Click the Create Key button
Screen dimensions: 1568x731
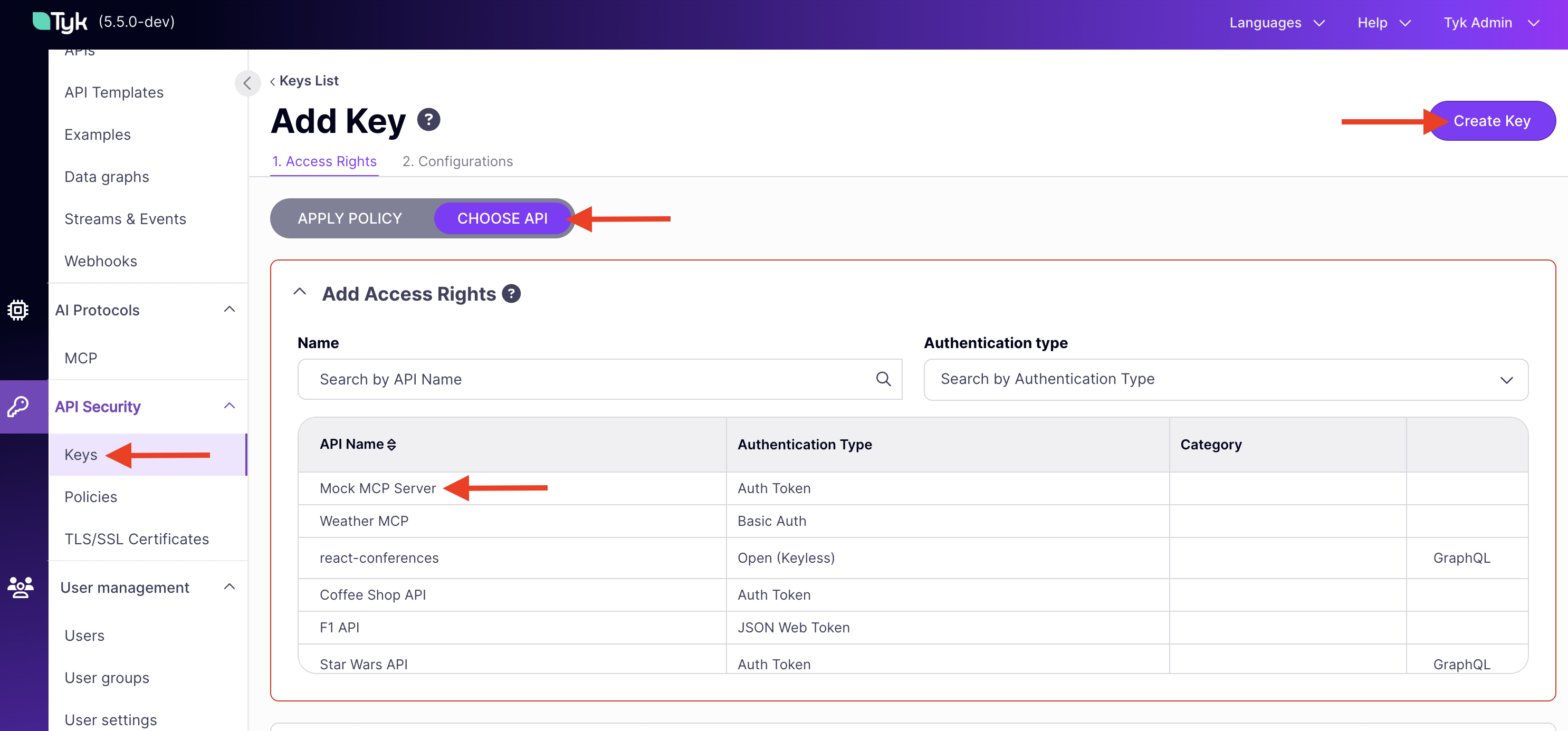coord(1492,121)
